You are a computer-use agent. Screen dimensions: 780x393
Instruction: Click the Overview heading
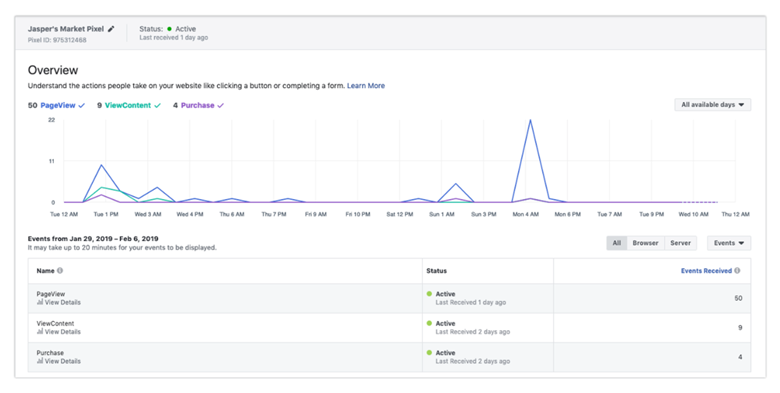(53, 70)
